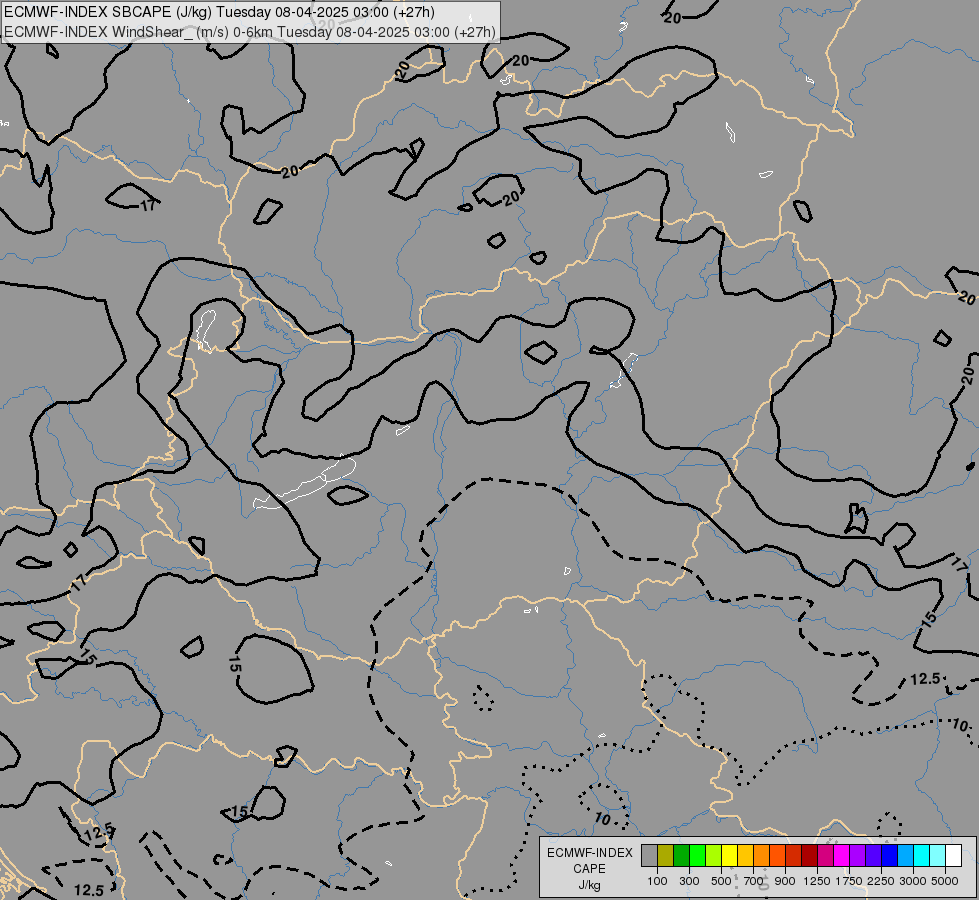Choose the orange legend swatch above 700

coord(762,856)
